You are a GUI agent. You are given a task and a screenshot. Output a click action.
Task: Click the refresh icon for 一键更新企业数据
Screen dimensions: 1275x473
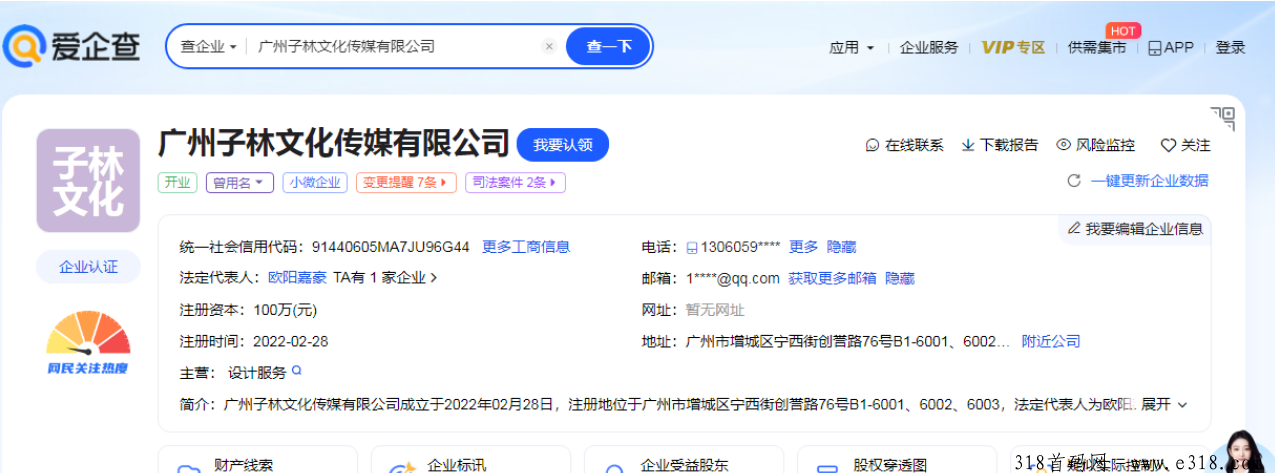click(x=1074, y=181)
